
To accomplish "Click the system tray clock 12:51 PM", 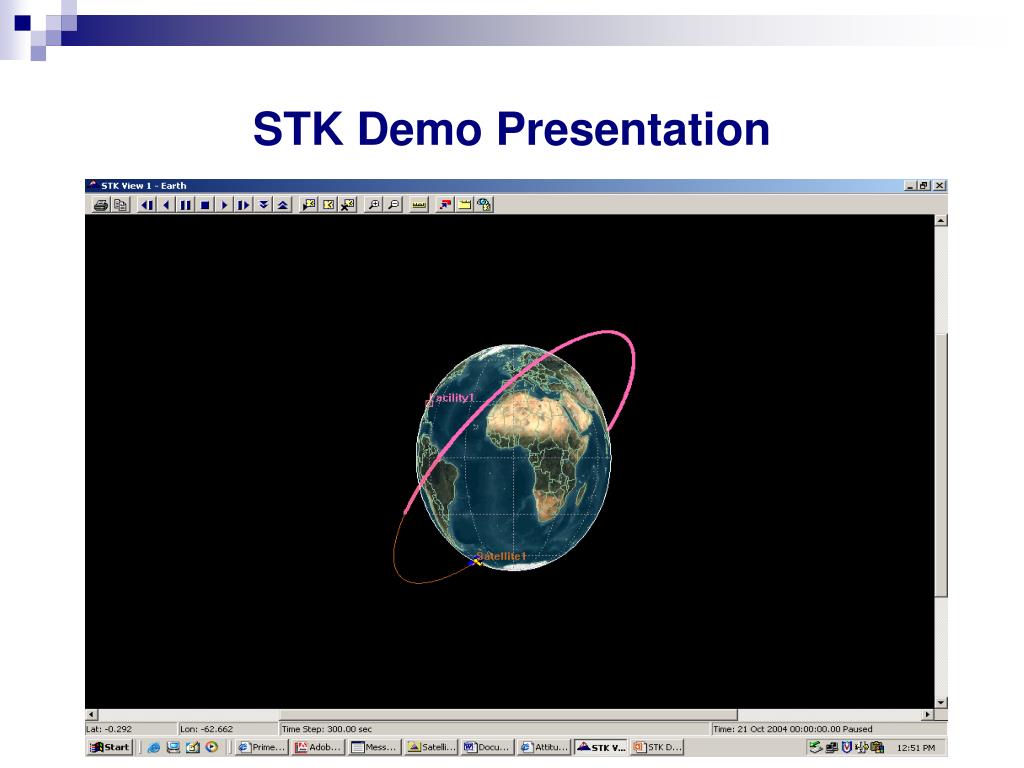I will coord(916,748).
